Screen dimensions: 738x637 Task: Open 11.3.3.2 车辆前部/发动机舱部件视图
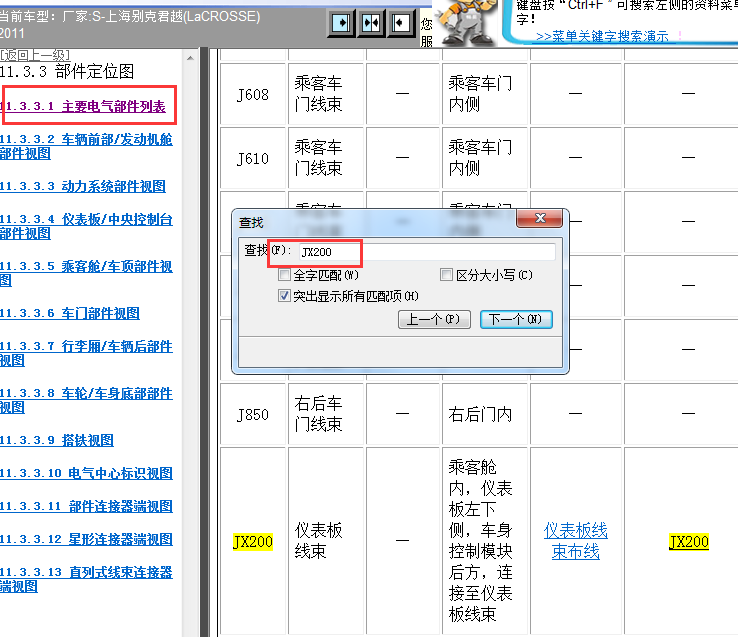click(86, 146)
